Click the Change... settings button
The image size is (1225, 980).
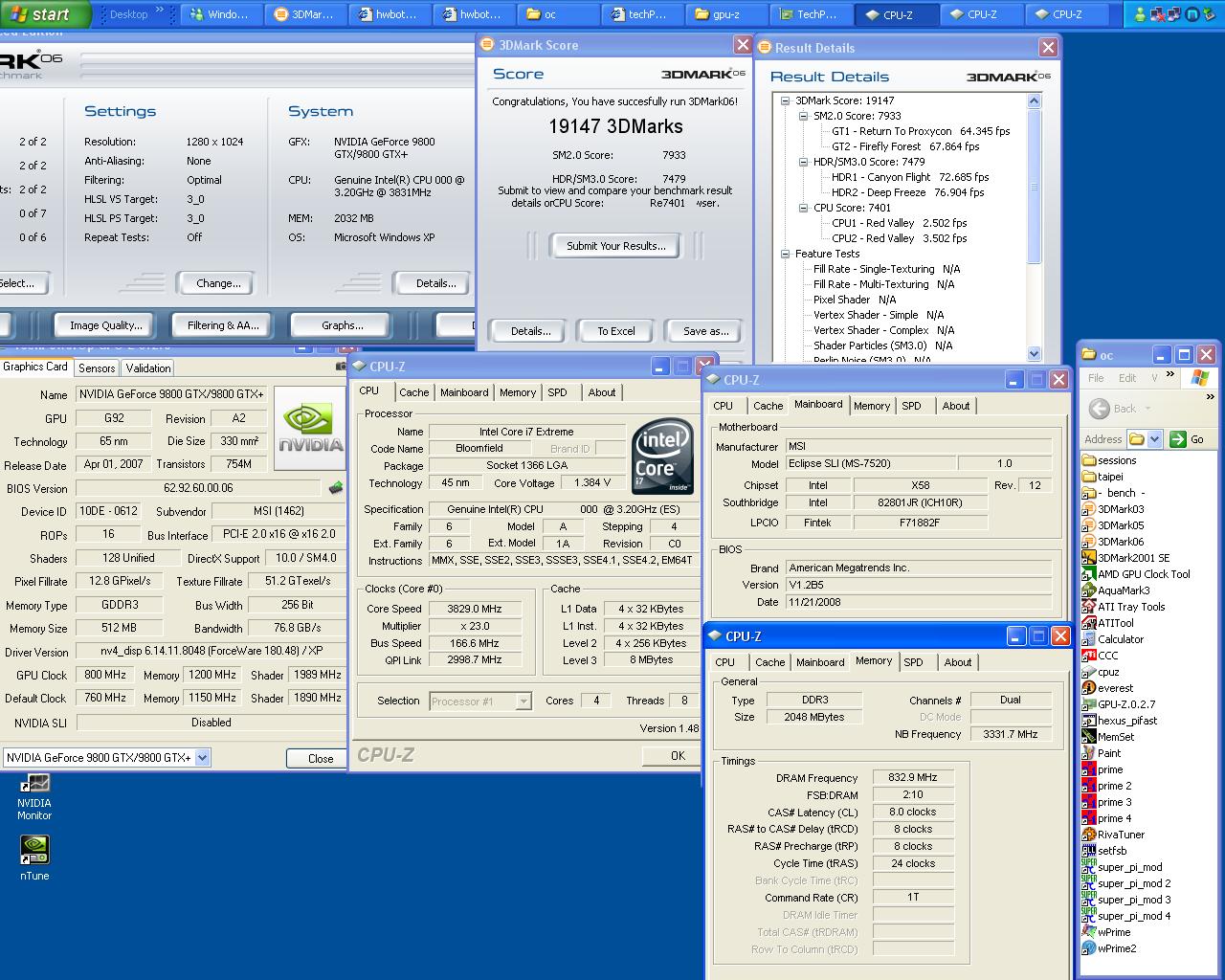(x=218, y=283)
